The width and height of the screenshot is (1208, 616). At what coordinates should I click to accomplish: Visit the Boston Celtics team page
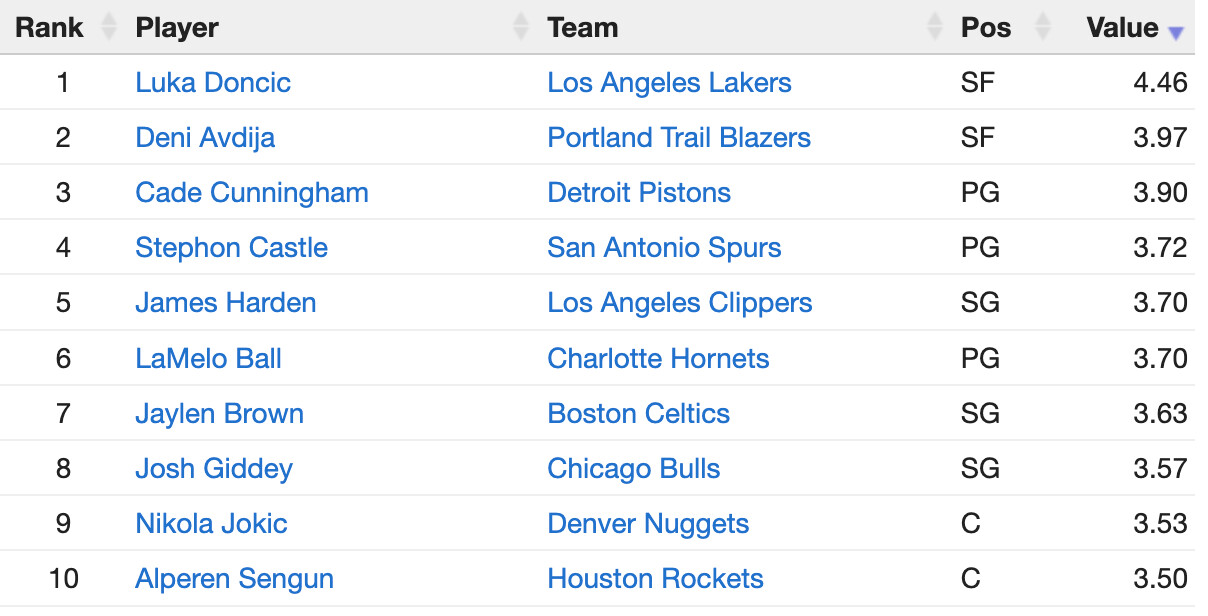(638, 413)
